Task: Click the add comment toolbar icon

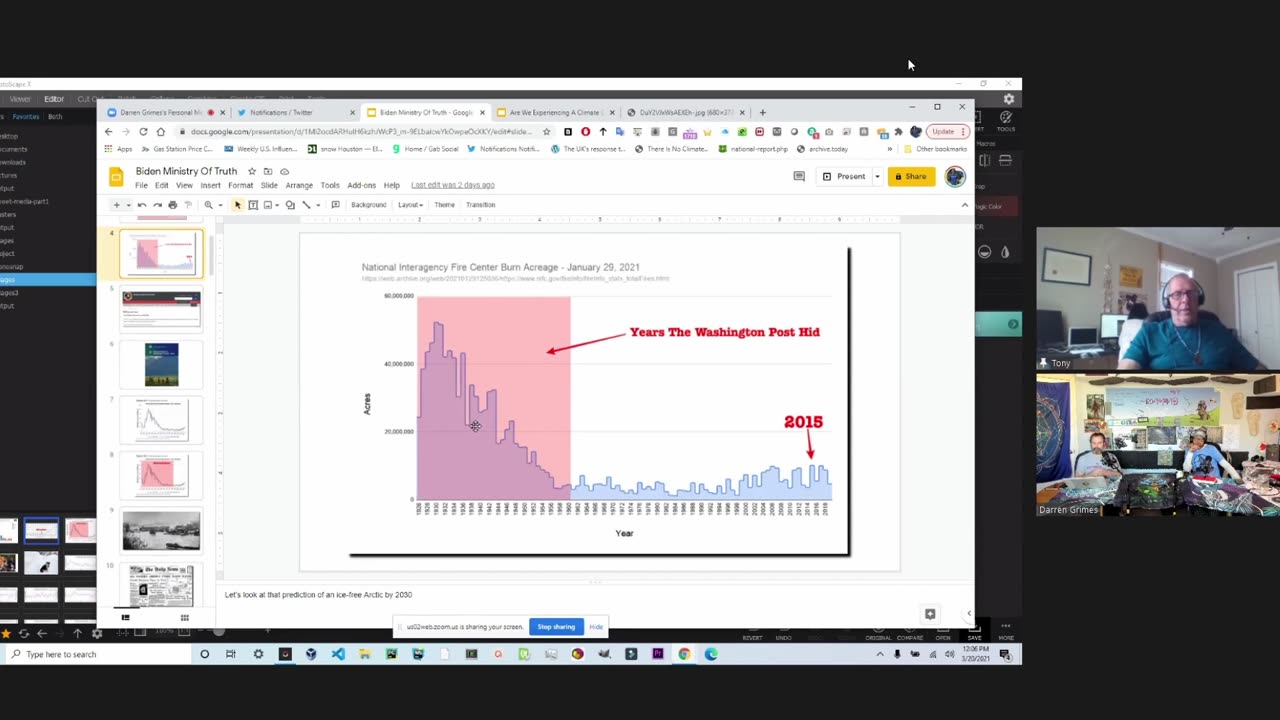Action: click(335, 205)
